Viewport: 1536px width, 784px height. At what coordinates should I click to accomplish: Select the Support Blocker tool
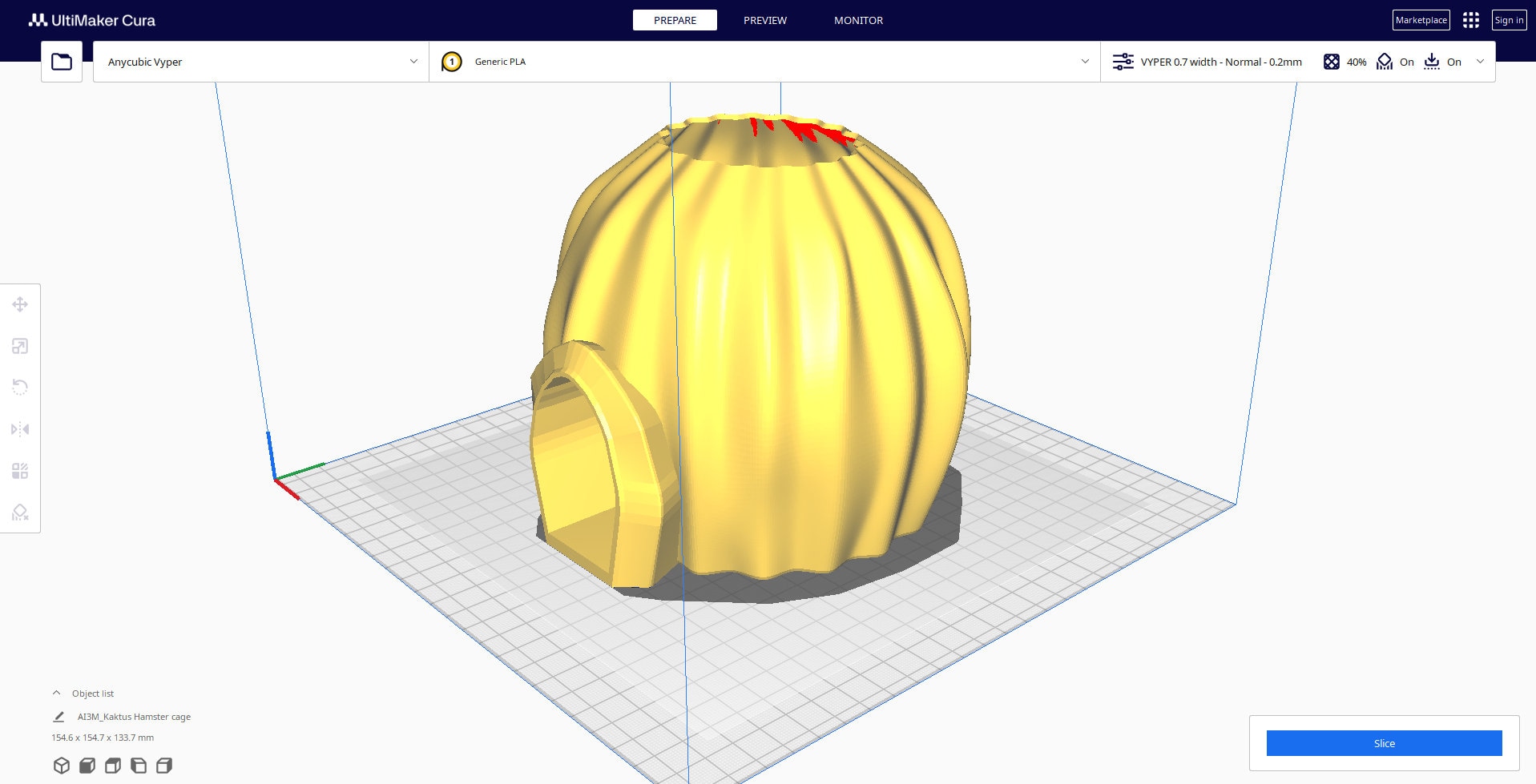pyautogui.click(x=20, y=513)
